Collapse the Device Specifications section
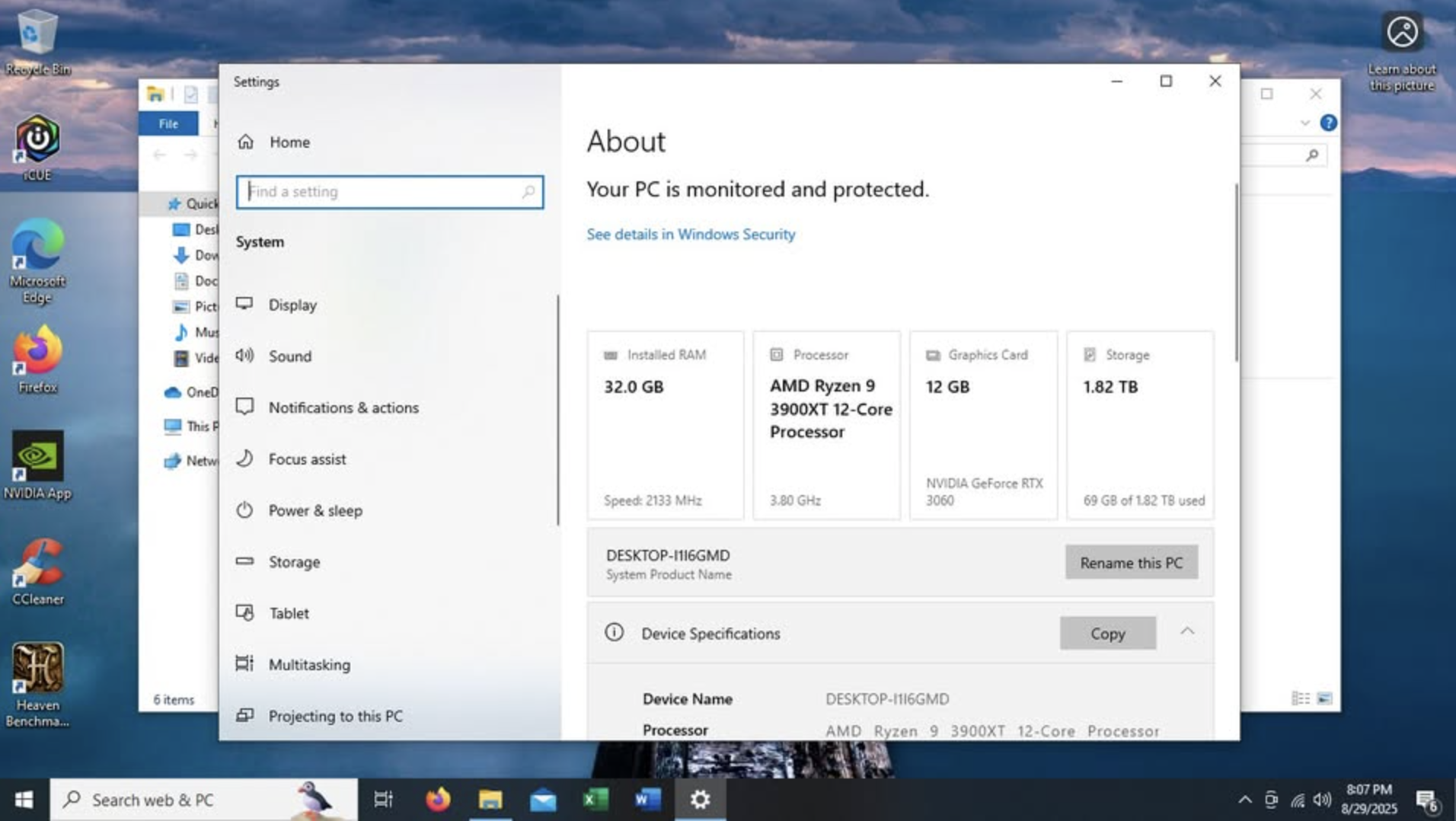The width and height of the screenshot is (1456, 821). 1187,632
